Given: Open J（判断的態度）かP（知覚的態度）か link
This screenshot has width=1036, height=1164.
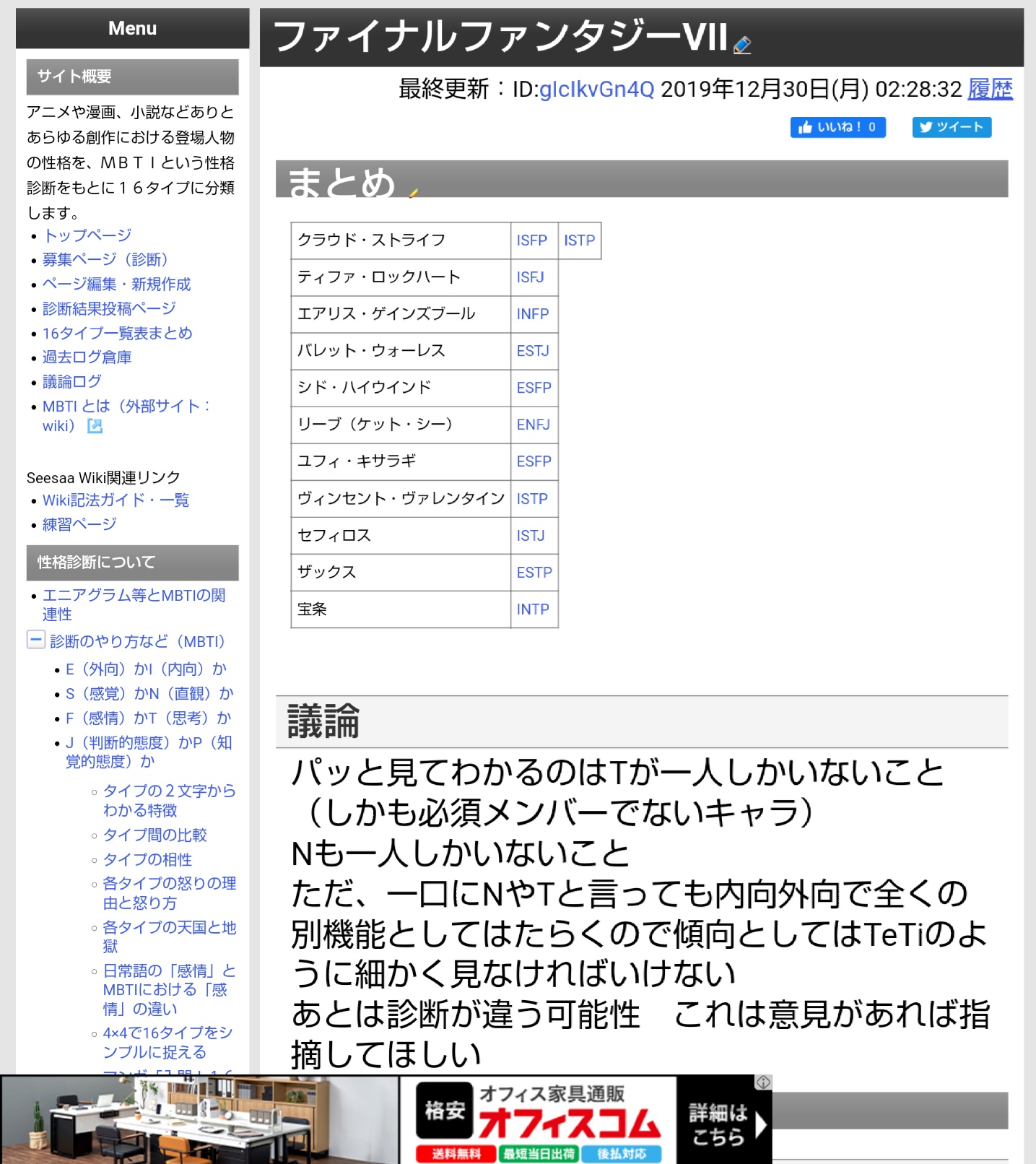Looking at the screenshot, I should click(x=149, y=751).
